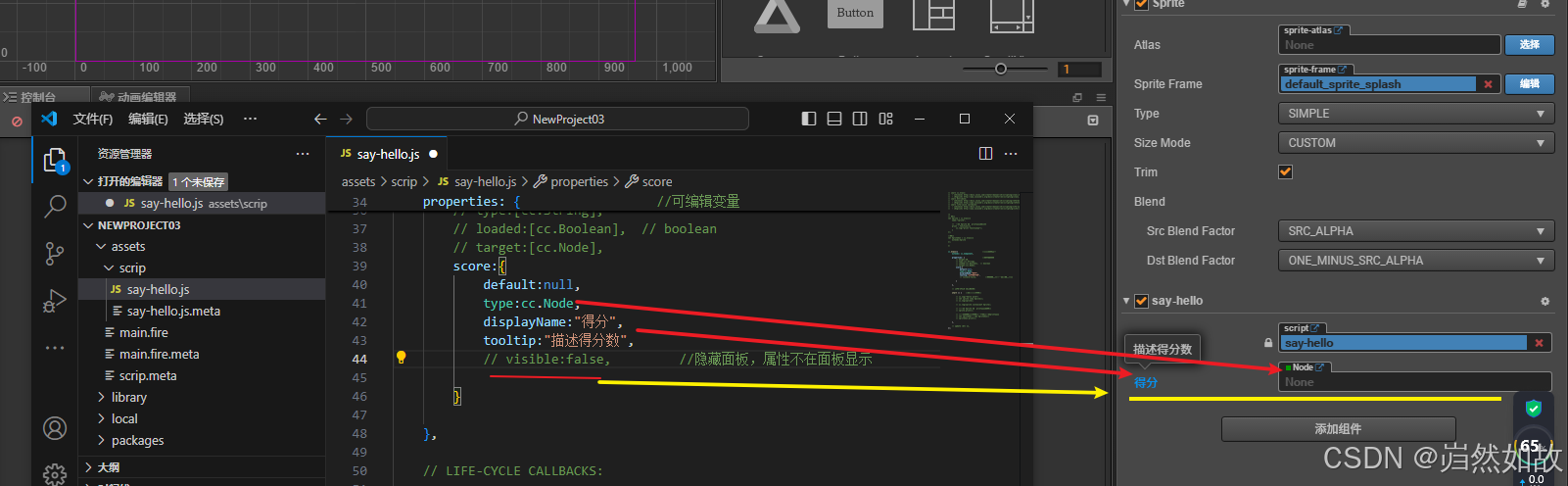Split the editor to the right
1568x486 pixels.
(x=985, y=154)
